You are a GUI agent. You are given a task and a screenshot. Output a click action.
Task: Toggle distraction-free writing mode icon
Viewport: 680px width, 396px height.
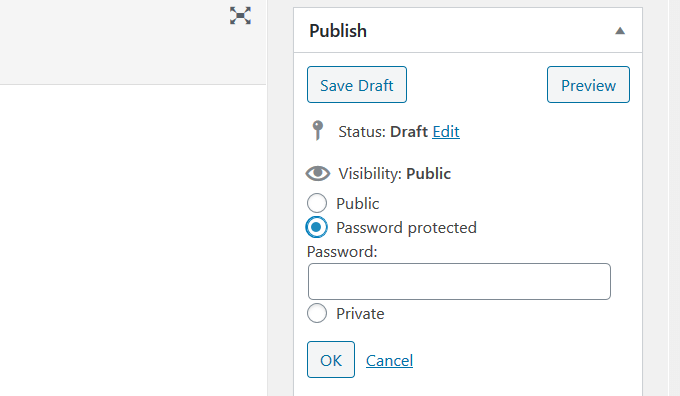240,16
